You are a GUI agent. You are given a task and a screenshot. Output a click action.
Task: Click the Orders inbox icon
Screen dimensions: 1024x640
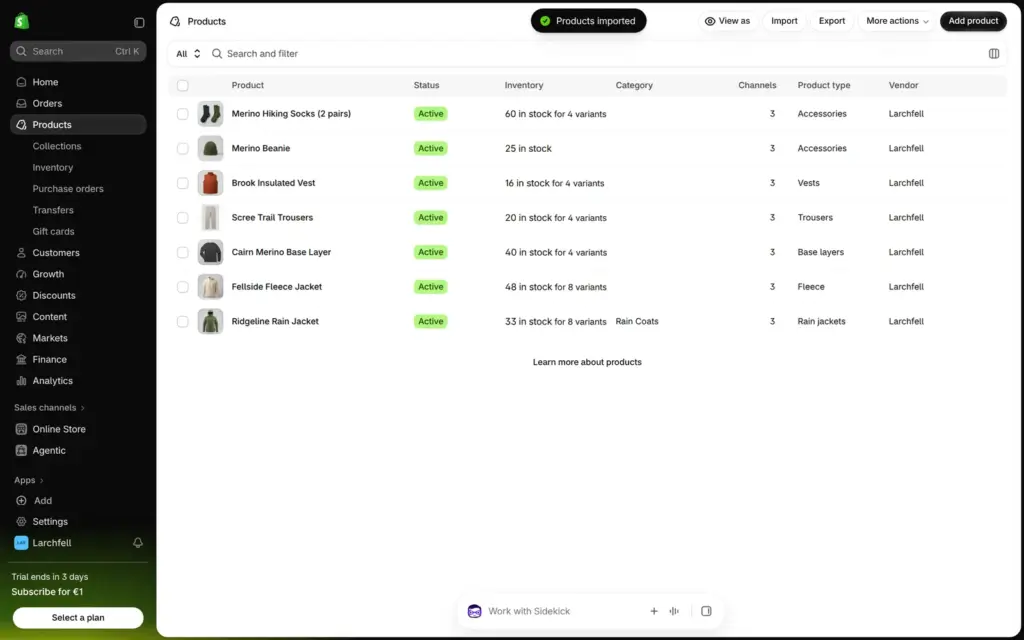[22, 103]
